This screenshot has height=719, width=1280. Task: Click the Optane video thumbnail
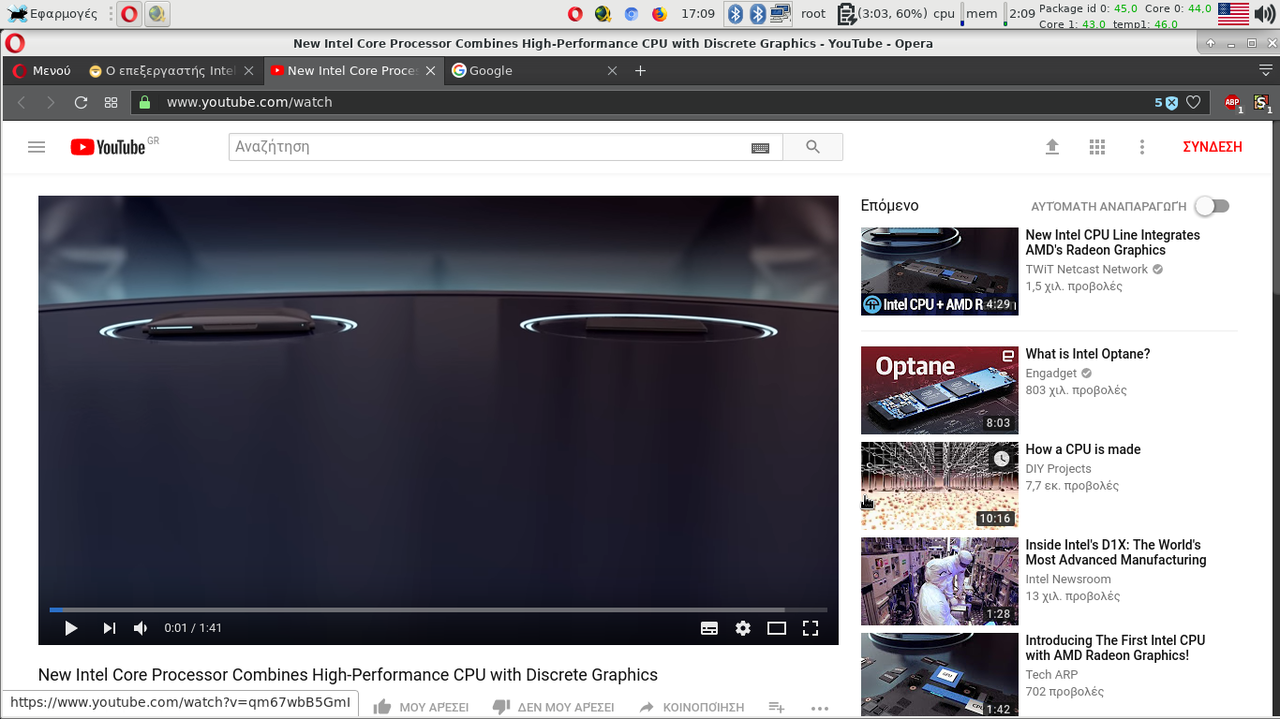coord(939,390)
